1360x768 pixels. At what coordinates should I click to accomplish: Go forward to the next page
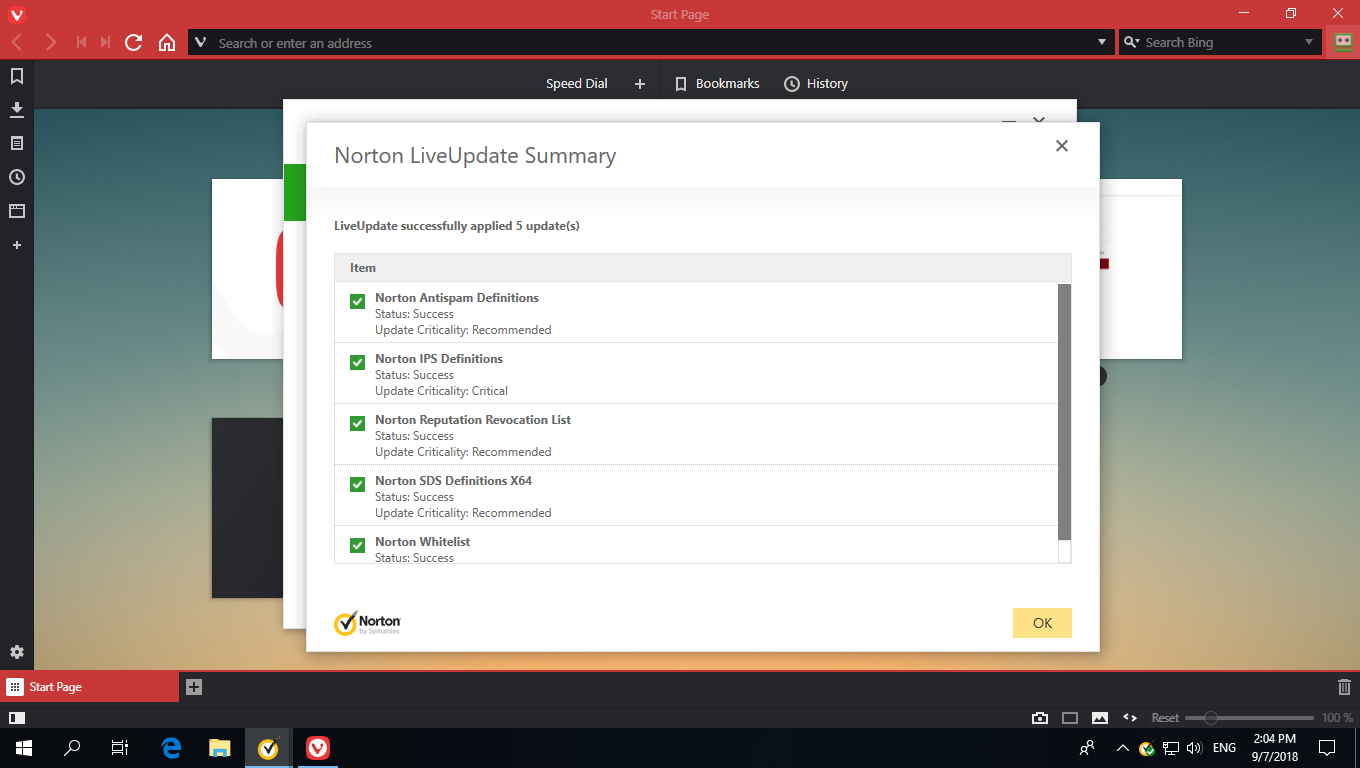click(50, 43)
